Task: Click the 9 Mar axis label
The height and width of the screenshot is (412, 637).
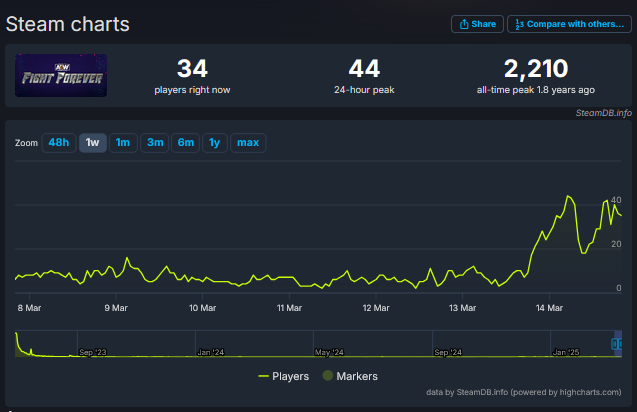Action: (116, 308)
